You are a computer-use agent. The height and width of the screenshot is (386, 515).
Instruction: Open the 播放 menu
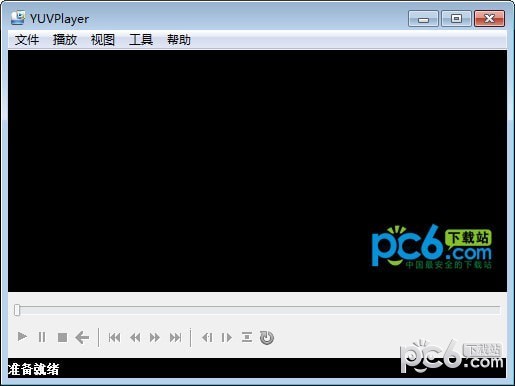point(65,40)
